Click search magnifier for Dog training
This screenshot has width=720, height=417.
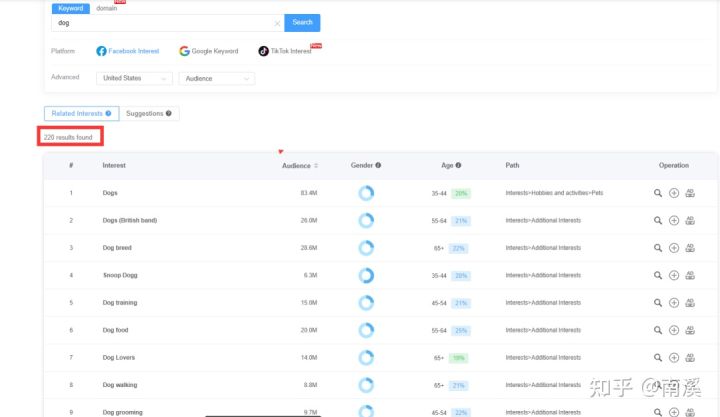point(658,303)
